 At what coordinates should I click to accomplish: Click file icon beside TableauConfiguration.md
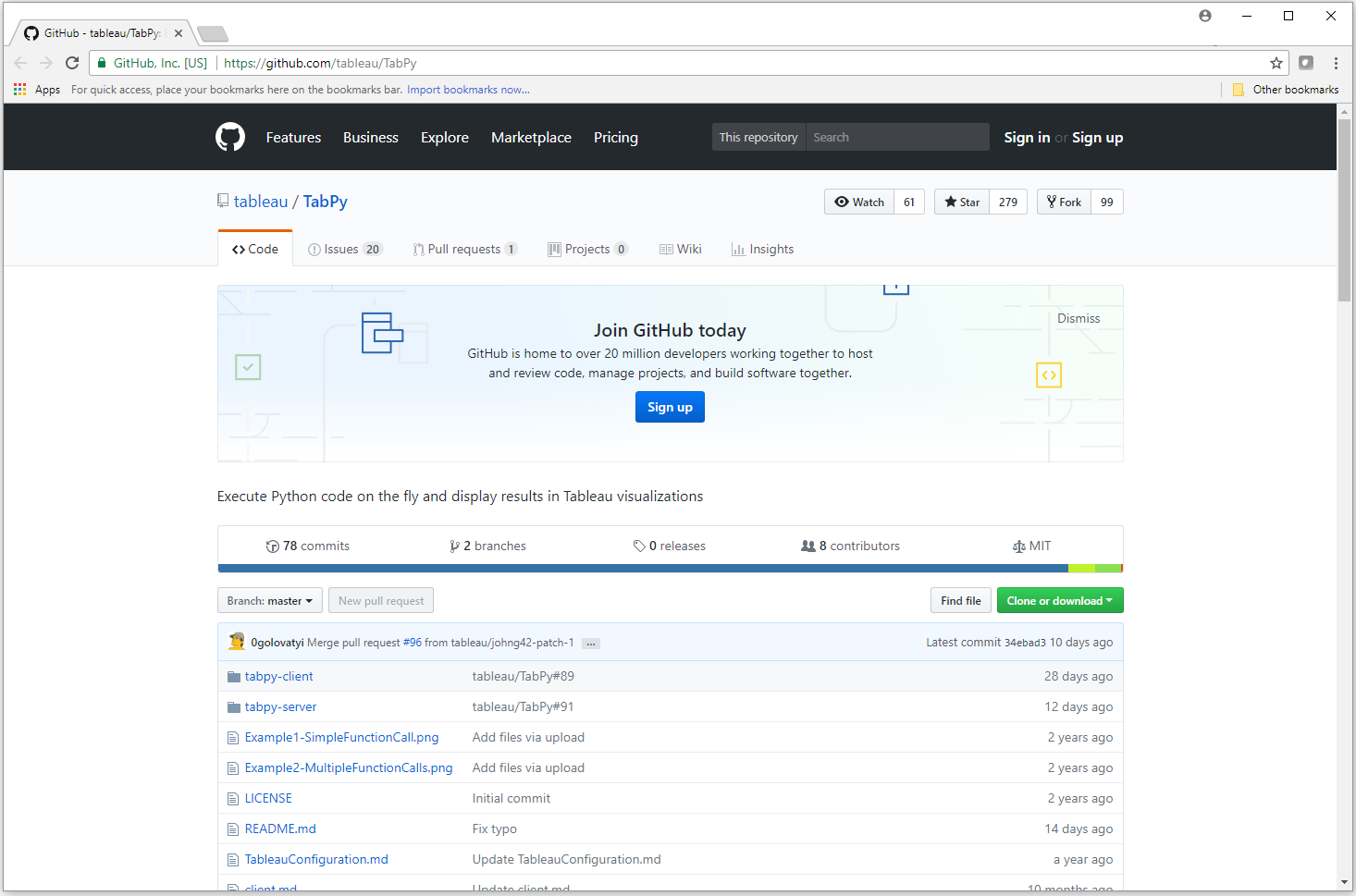pyautogui.click(x=233, y=860)
